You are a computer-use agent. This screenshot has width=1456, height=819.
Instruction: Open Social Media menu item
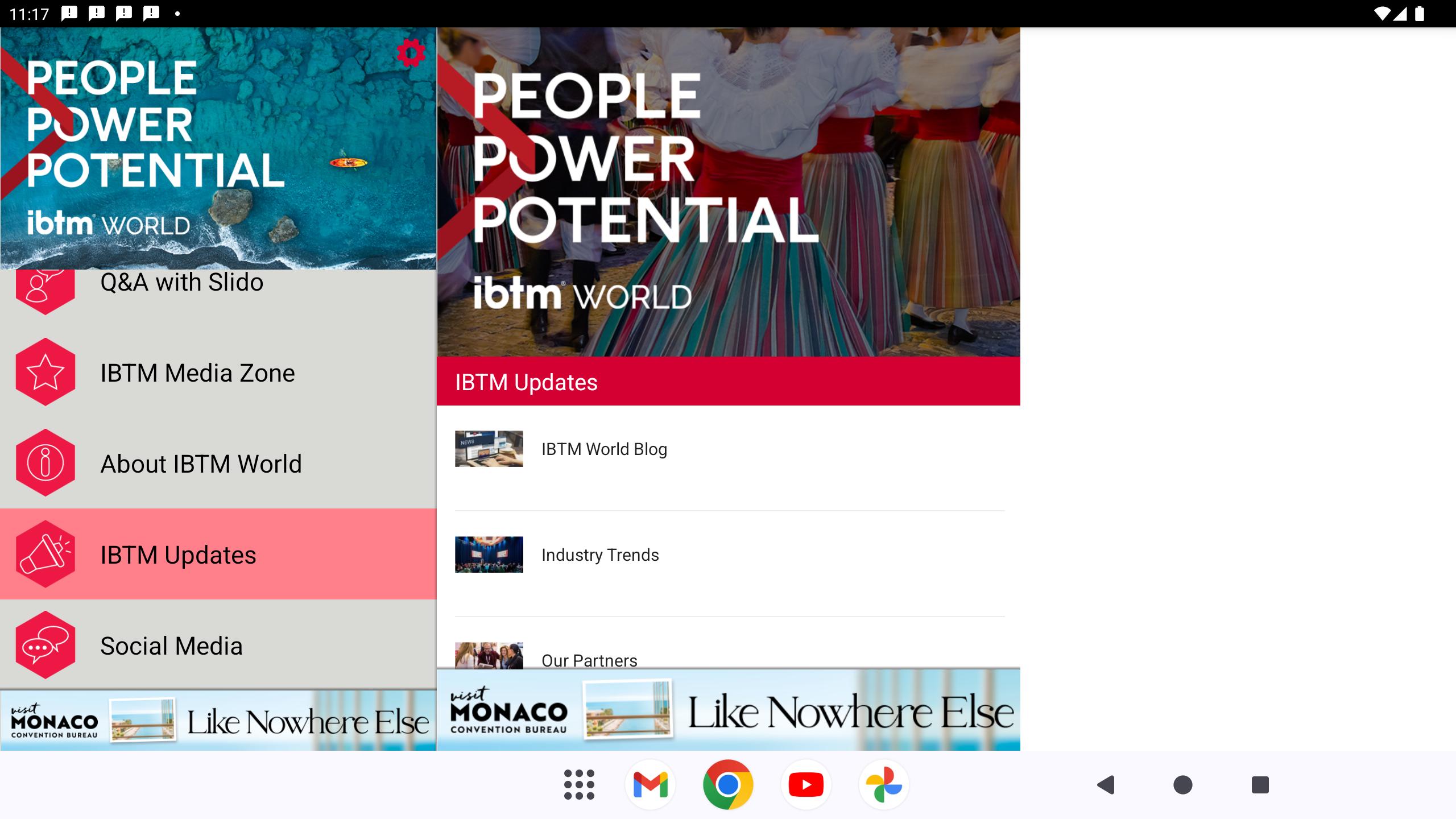(x=218, y=645)
